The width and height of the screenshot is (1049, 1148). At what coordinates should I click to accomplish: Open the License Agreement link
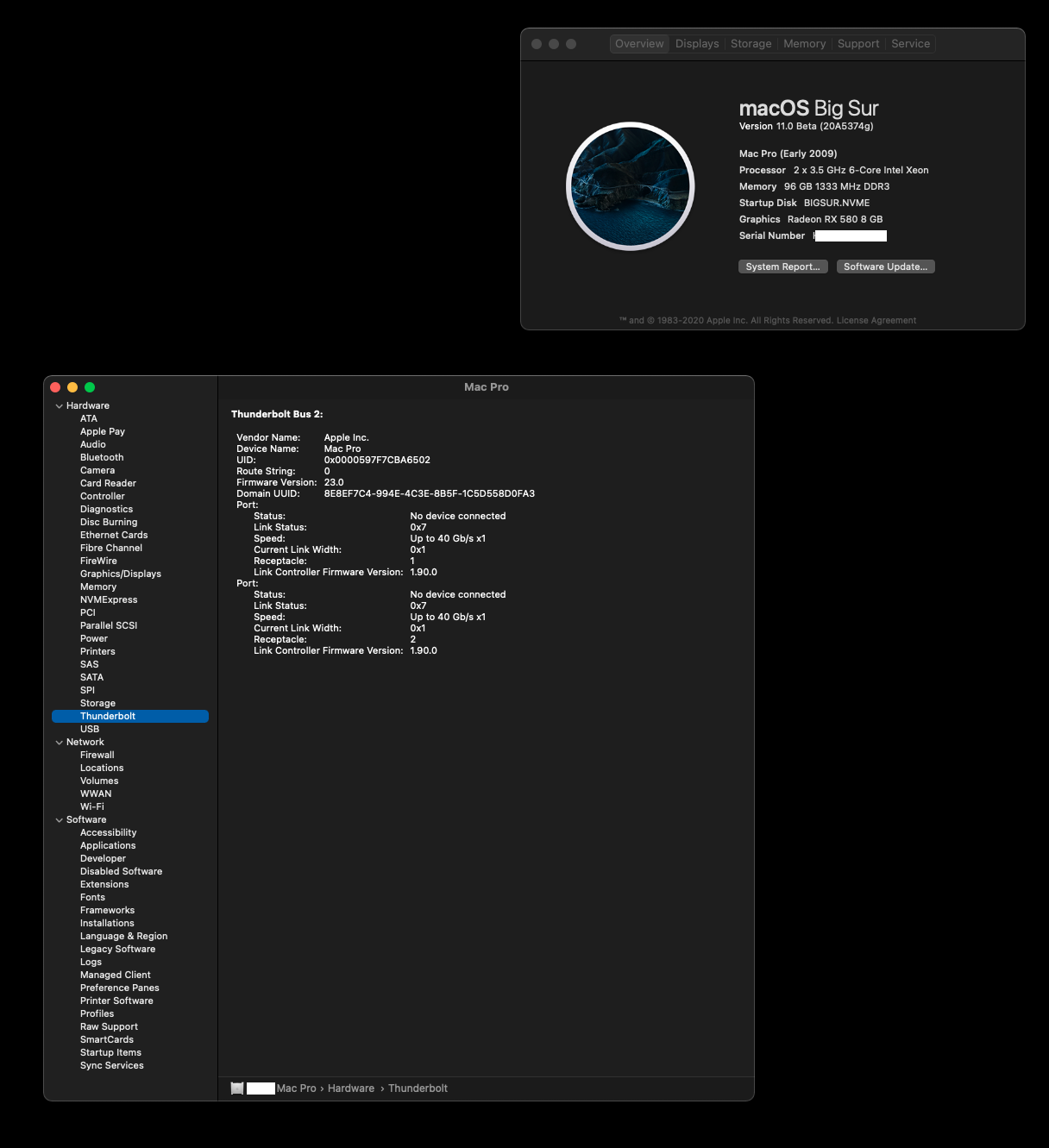click(876, 321)
